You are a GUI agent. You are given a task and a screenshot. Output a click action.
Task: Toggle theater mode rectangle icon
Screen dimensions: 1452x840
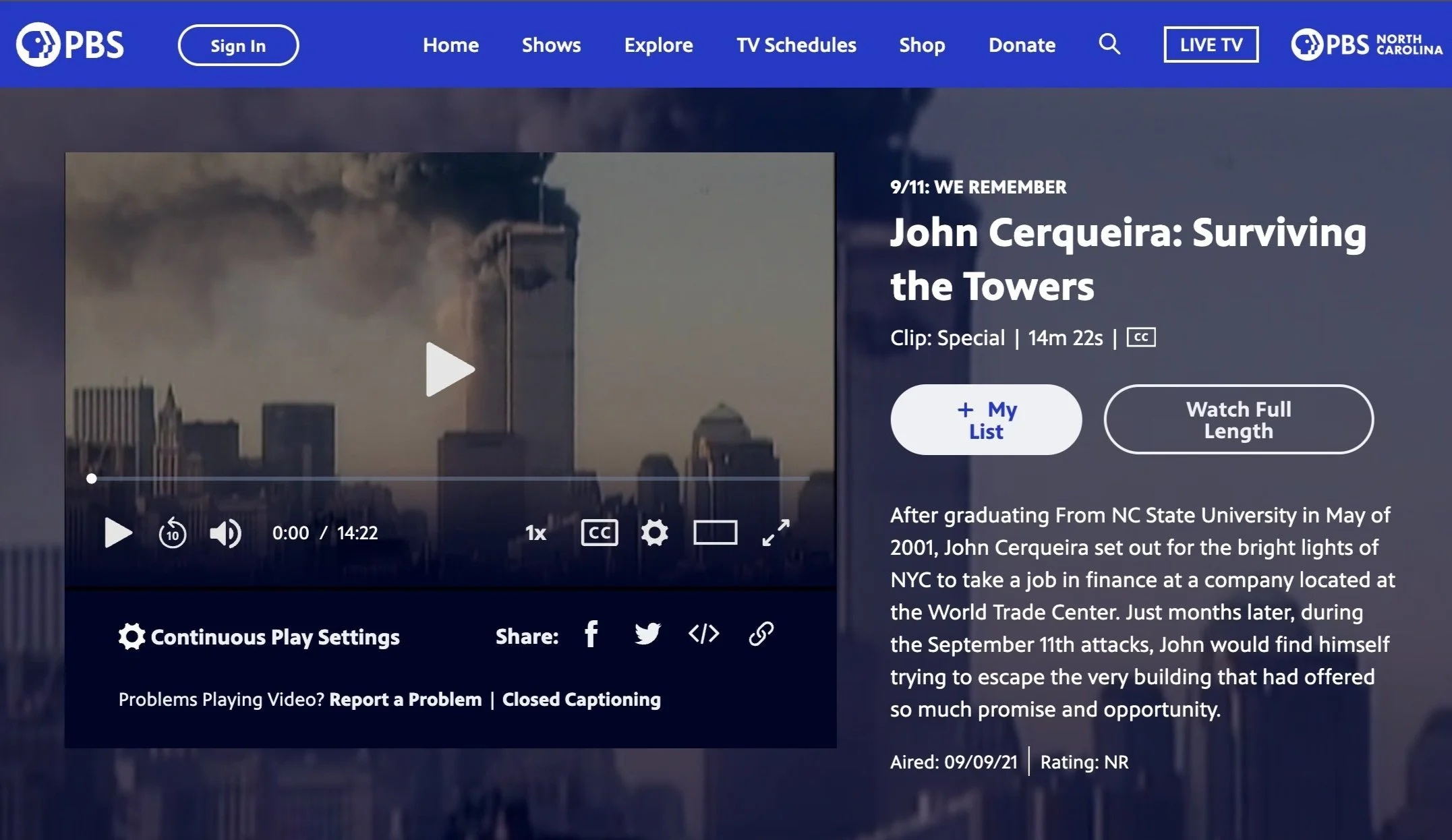tap(715, 533)
